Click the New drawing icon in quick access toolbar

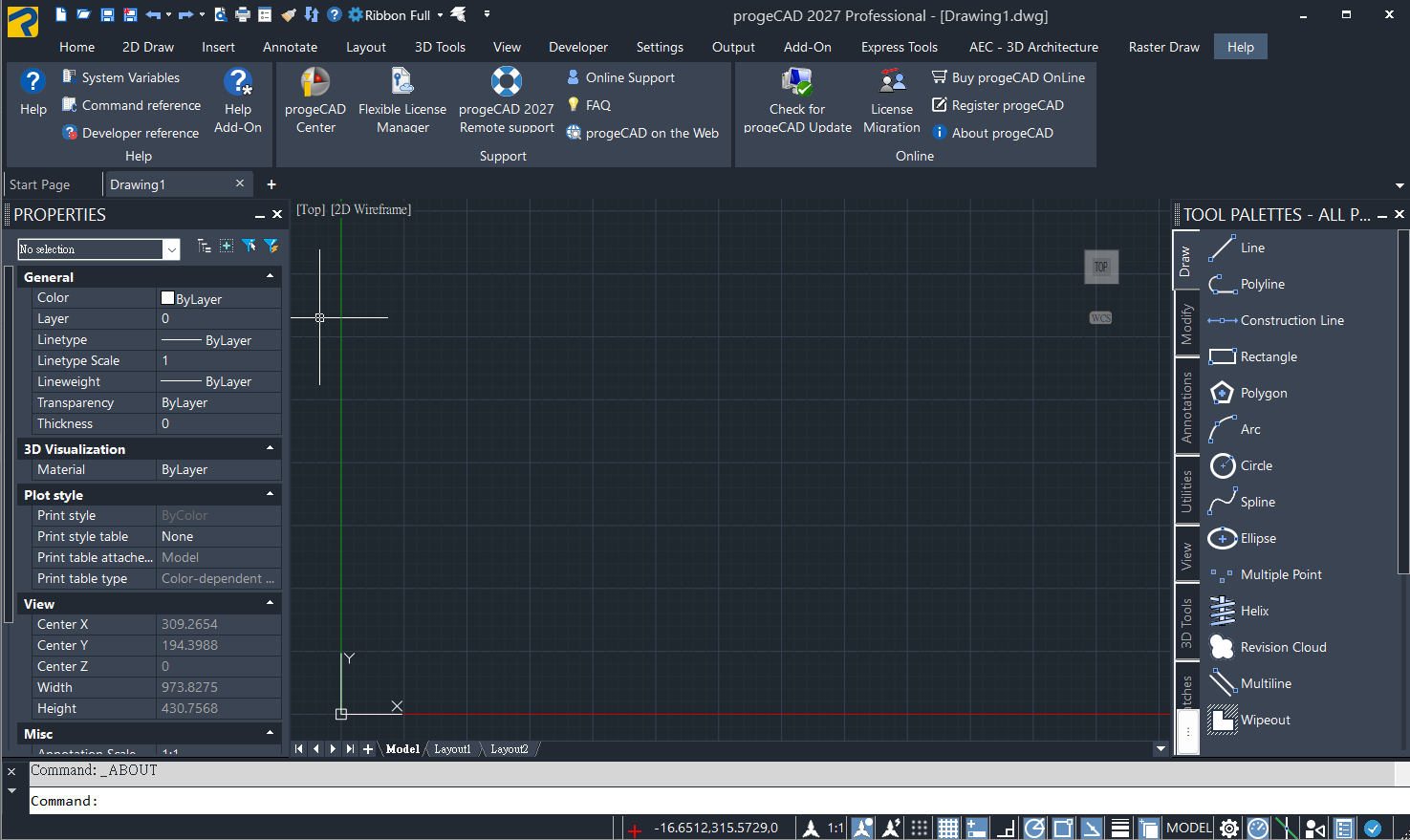pyautogui.click(x=61, y=14)
